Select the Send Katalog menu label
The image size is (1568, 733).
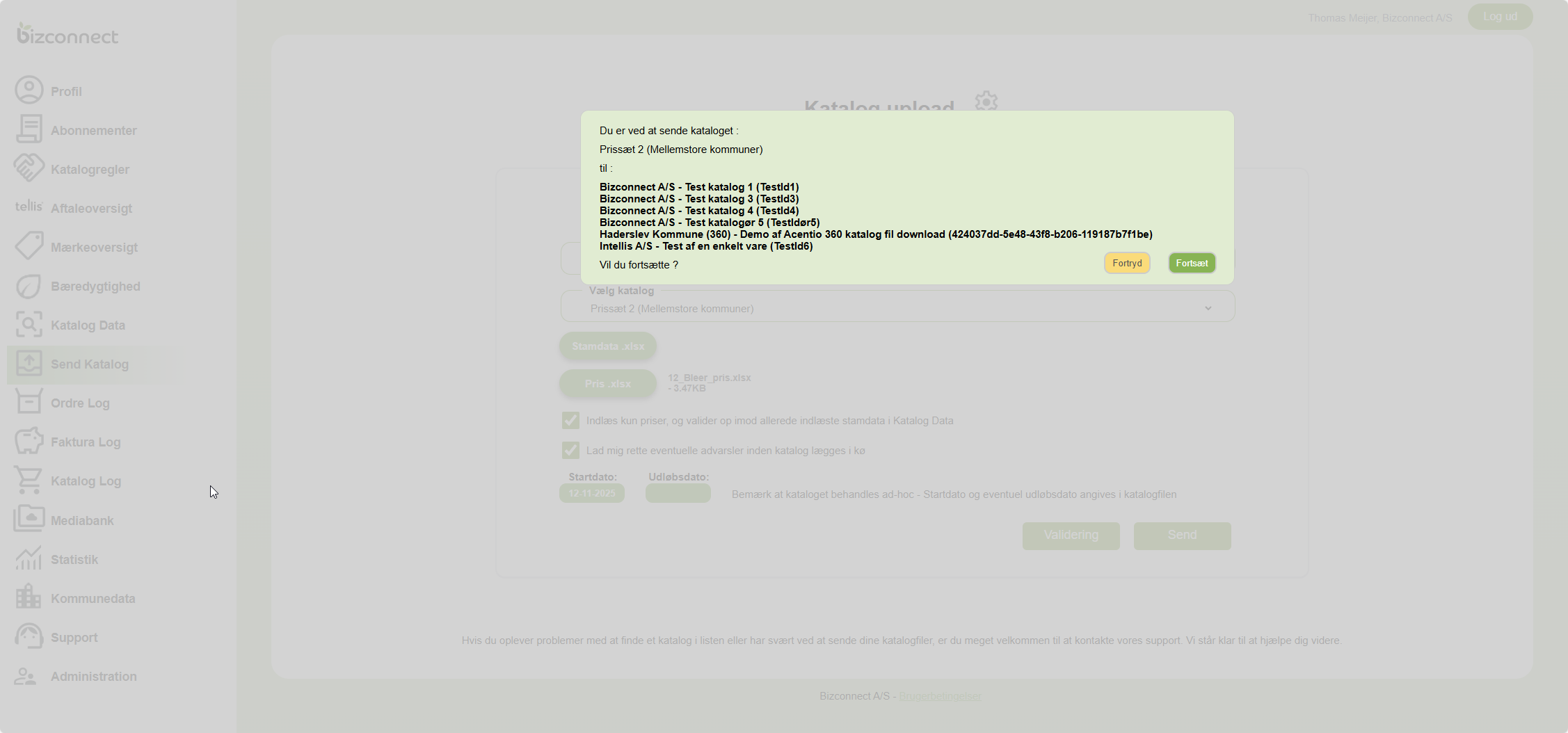90,364
